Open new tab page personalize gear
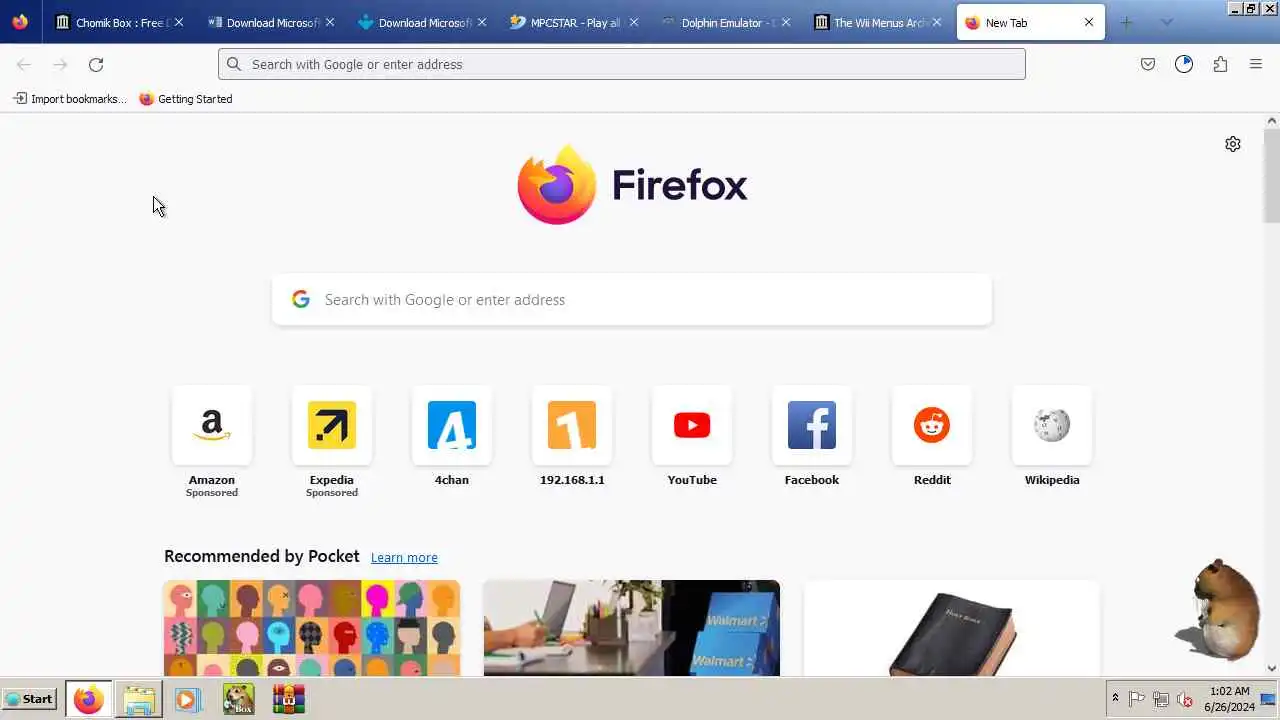 coord(1233,144)
